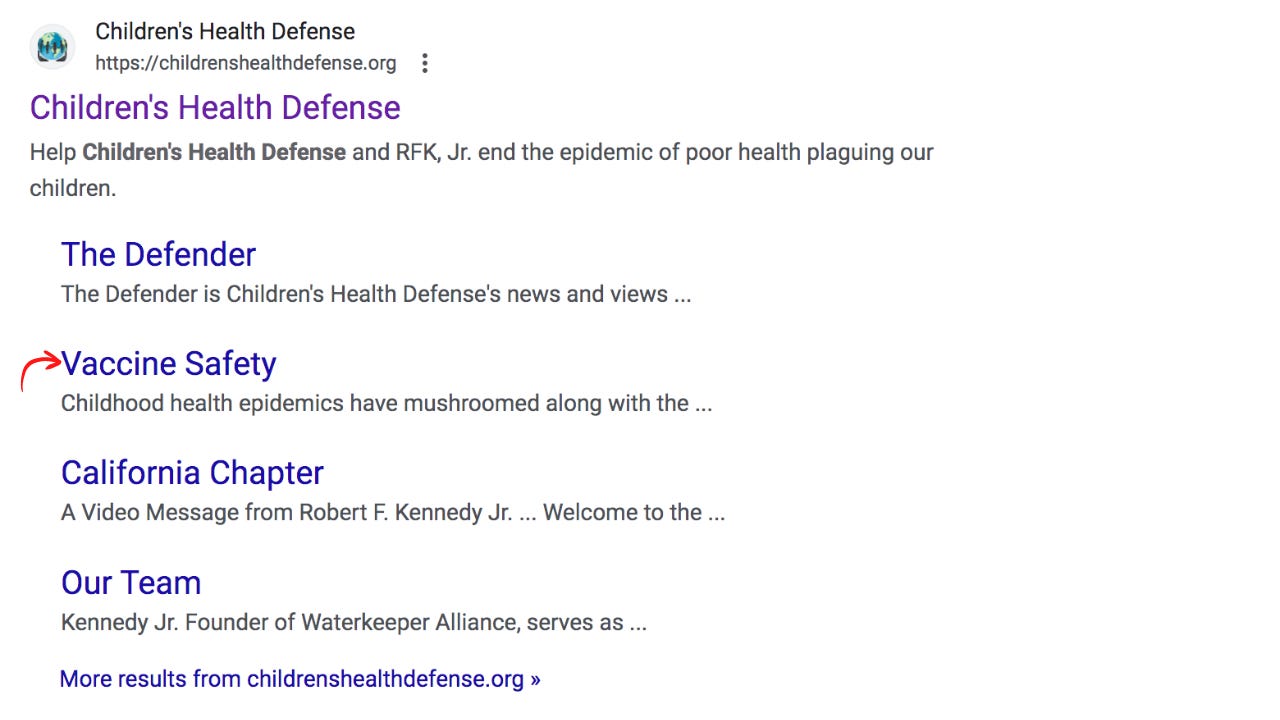The image size is (1280, 720).
Task: Open the Our Team sitelink
Action: (131, 583)
